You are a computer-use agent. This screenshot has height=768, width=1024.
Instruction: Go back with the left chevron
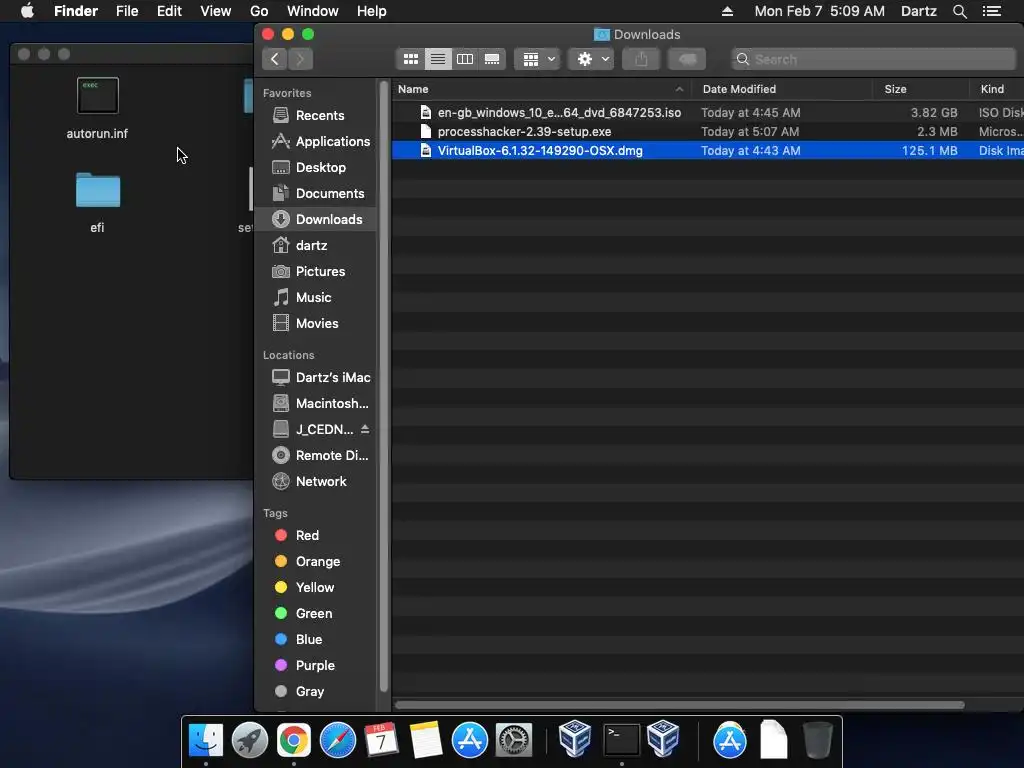point(275,59)
